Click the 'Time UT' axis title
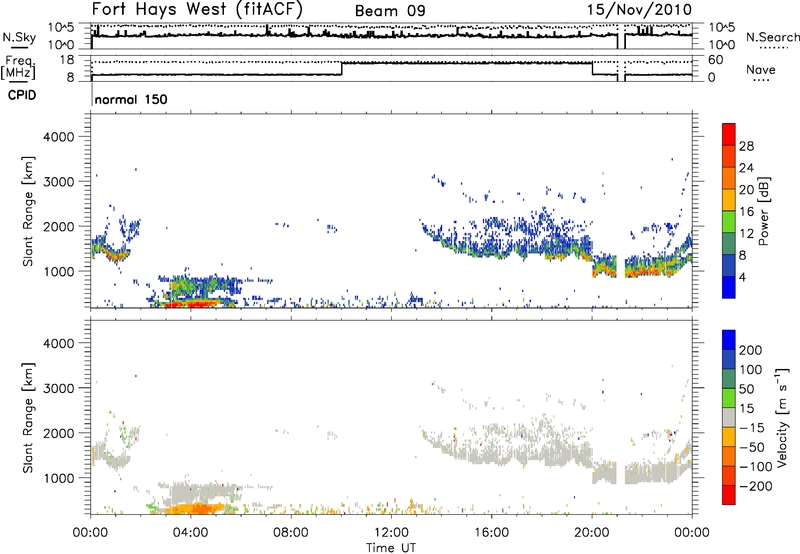This screenshot has height=554, width=800. tap(391, 548)
